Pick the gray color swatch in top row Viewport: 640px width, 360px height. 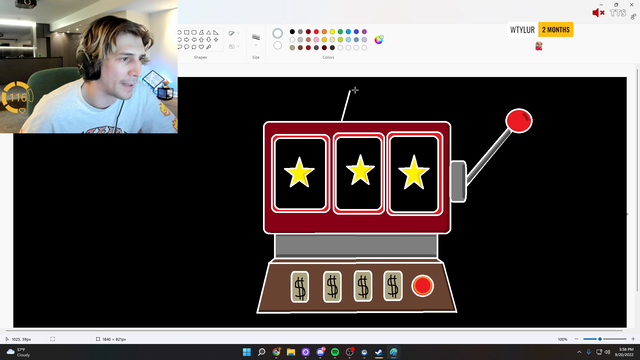300,31
